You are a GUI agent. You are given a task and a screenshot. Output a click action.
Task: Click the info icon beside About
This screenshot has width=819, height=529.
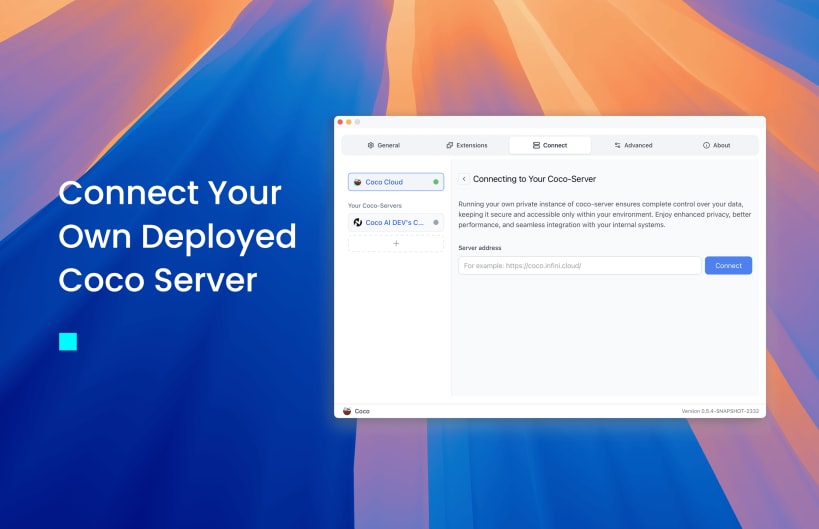(706, 145)
